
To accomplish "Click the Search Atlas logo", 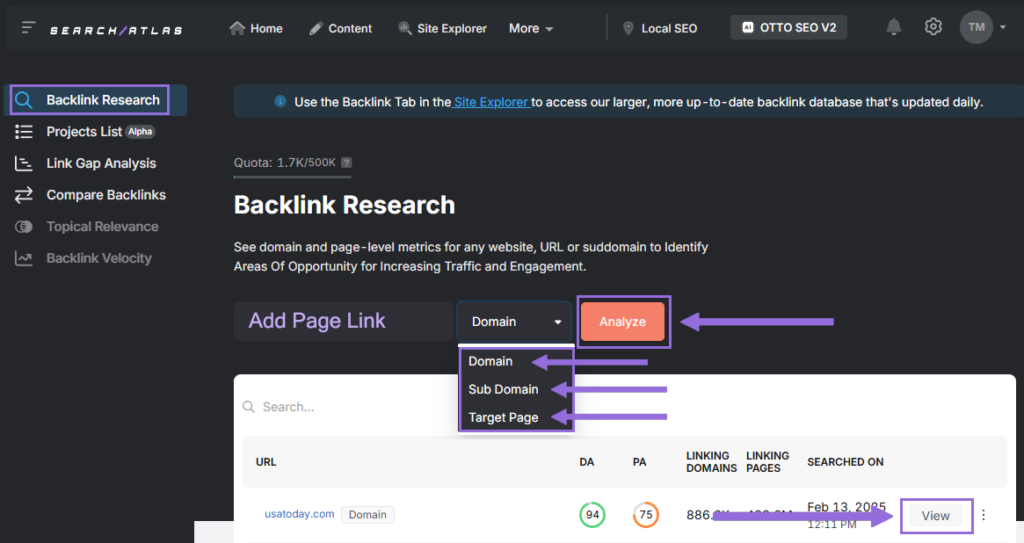I will (x=116, y=30).
